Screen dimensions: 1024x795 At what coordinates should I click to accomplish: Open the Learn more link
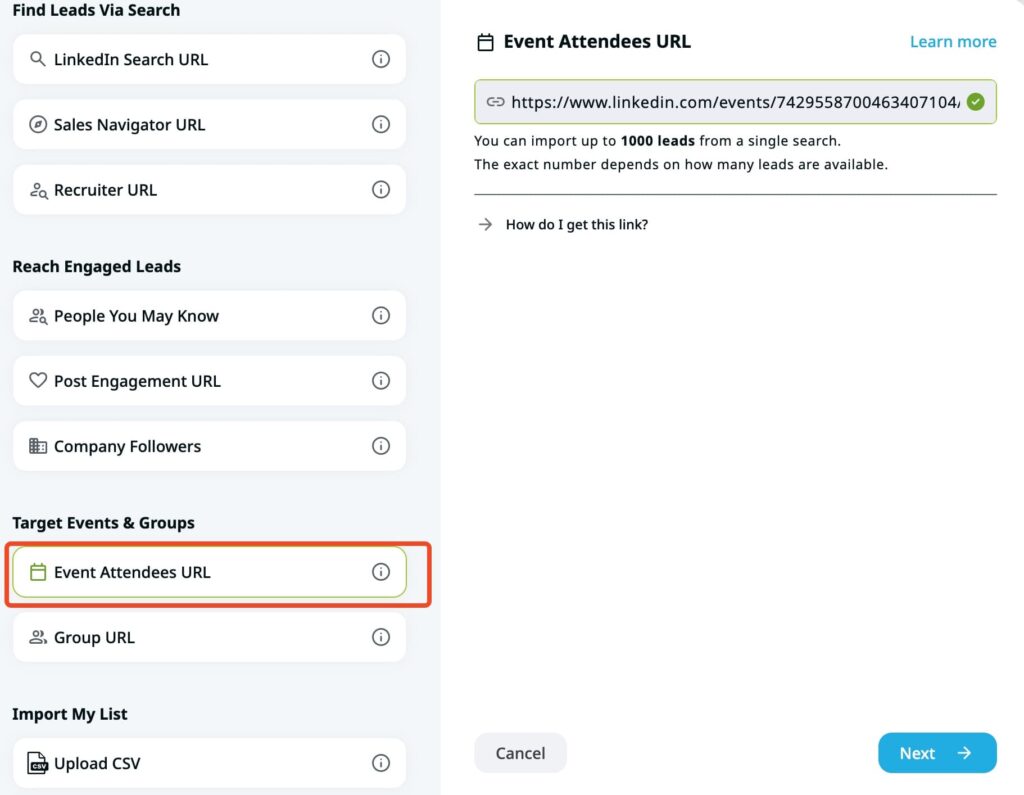(x=952, y=42)
